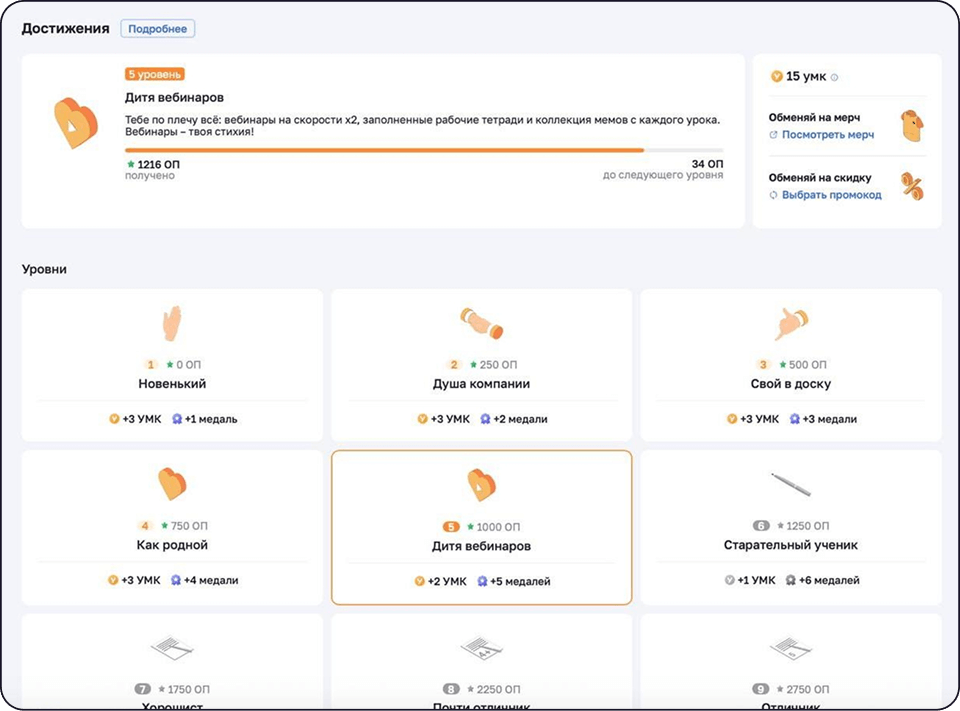Open the Подробнее achievements details button
The image size is (960, 711).
[158, 29]
